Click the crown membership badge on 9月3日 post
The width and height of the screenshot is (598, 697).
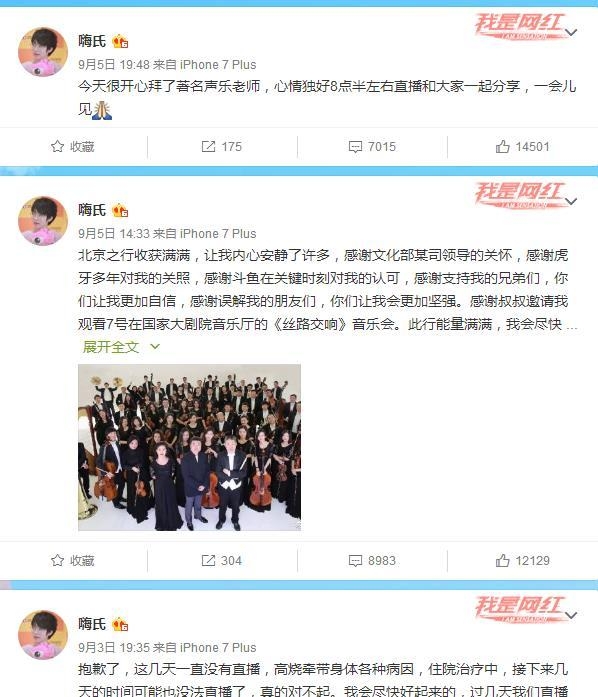point(120,625)
